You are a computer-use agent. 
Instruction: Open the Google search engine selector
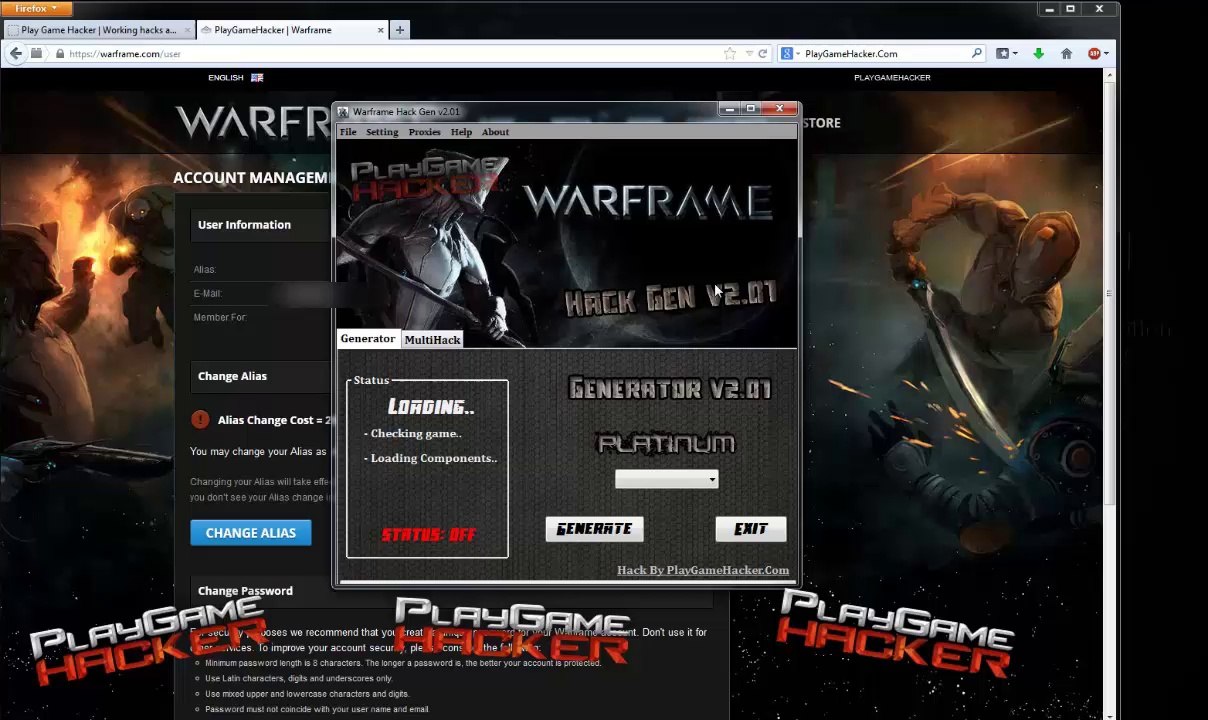point(790,54)
